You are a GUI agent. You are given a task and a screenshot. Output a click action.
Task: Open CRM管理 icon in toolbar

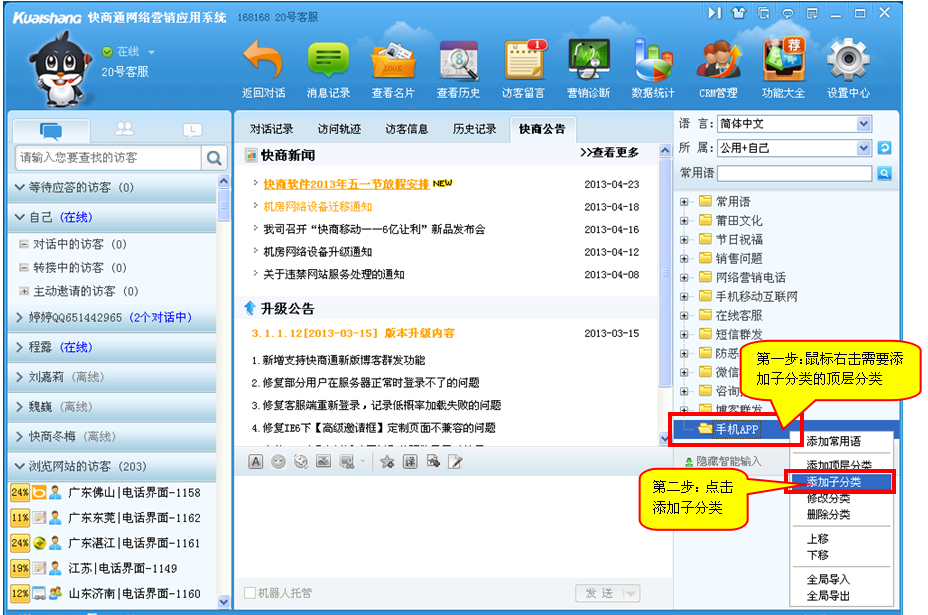pos(717,62)
